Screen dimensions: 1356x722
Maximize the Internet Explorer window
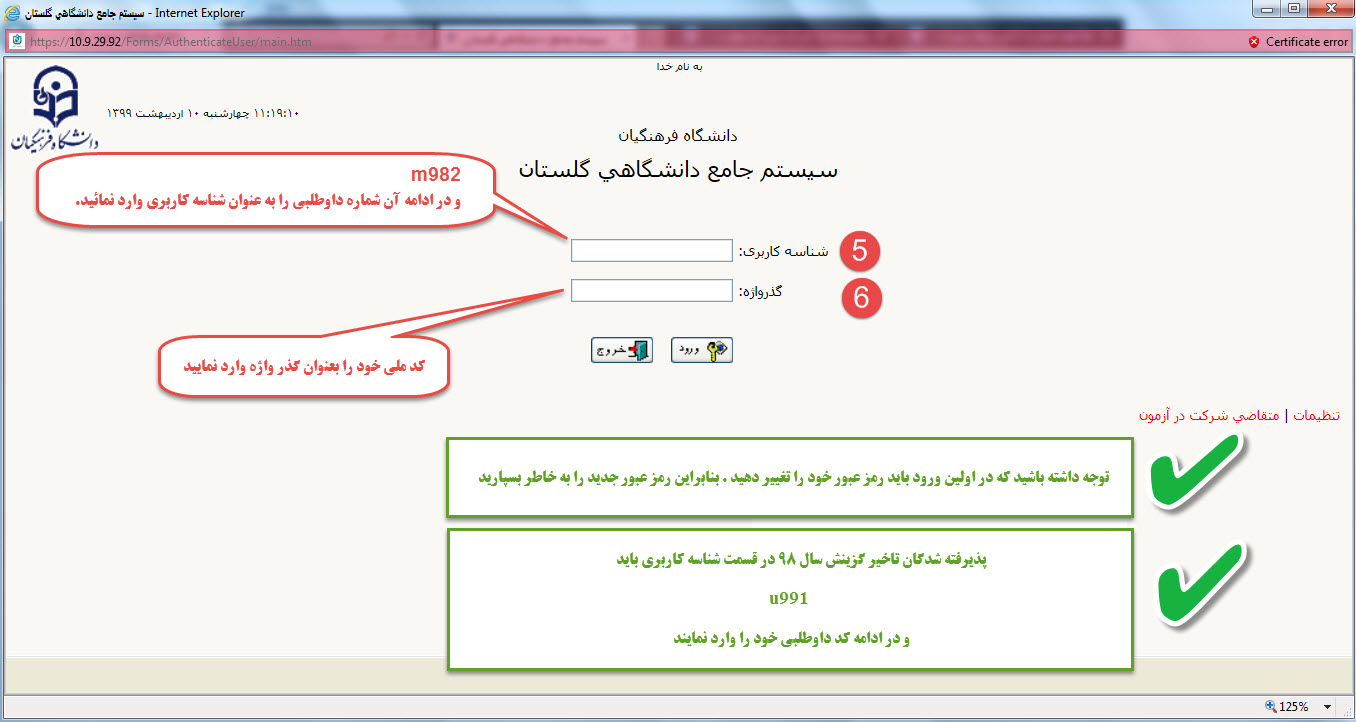1292,12
